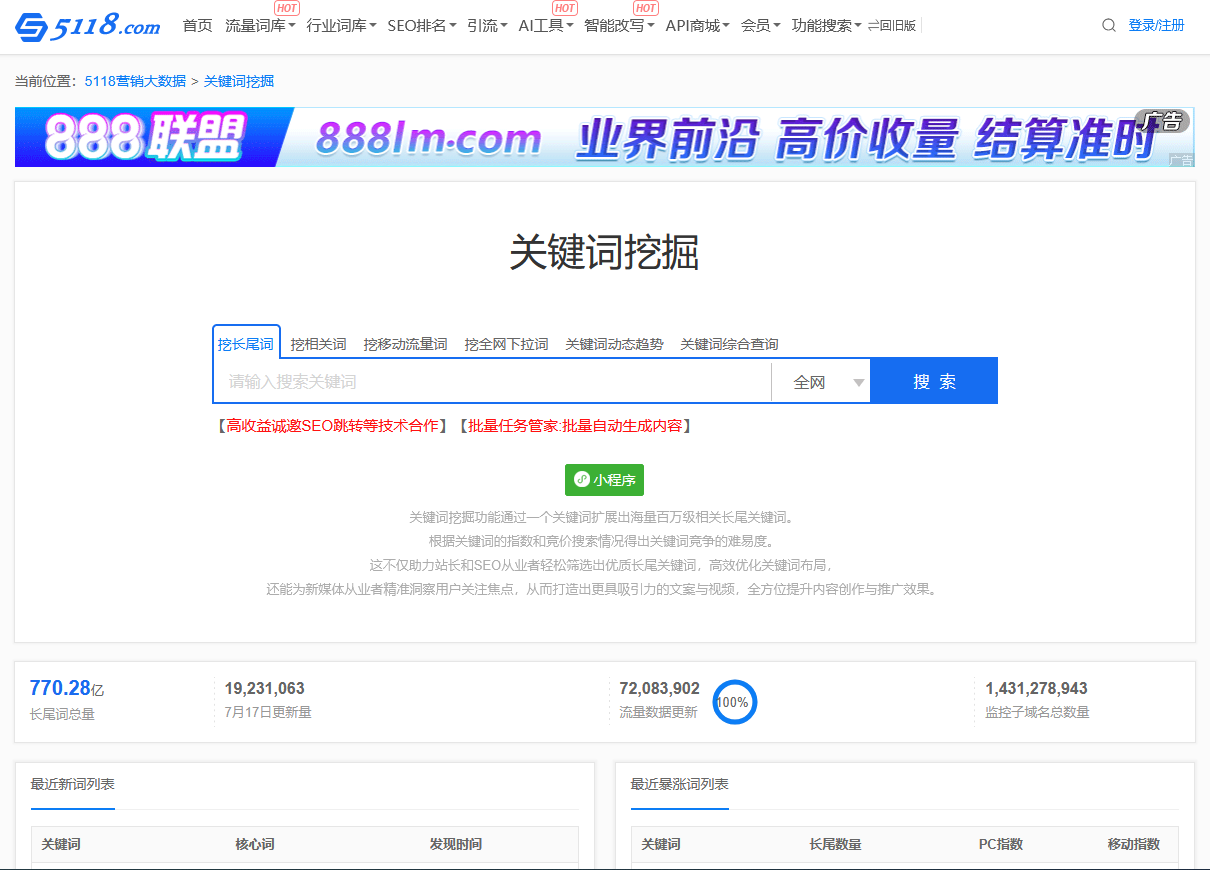This screenshot has height=870, width=1210.
Task: Click the 5118.com logo
Action: (87, 26)
